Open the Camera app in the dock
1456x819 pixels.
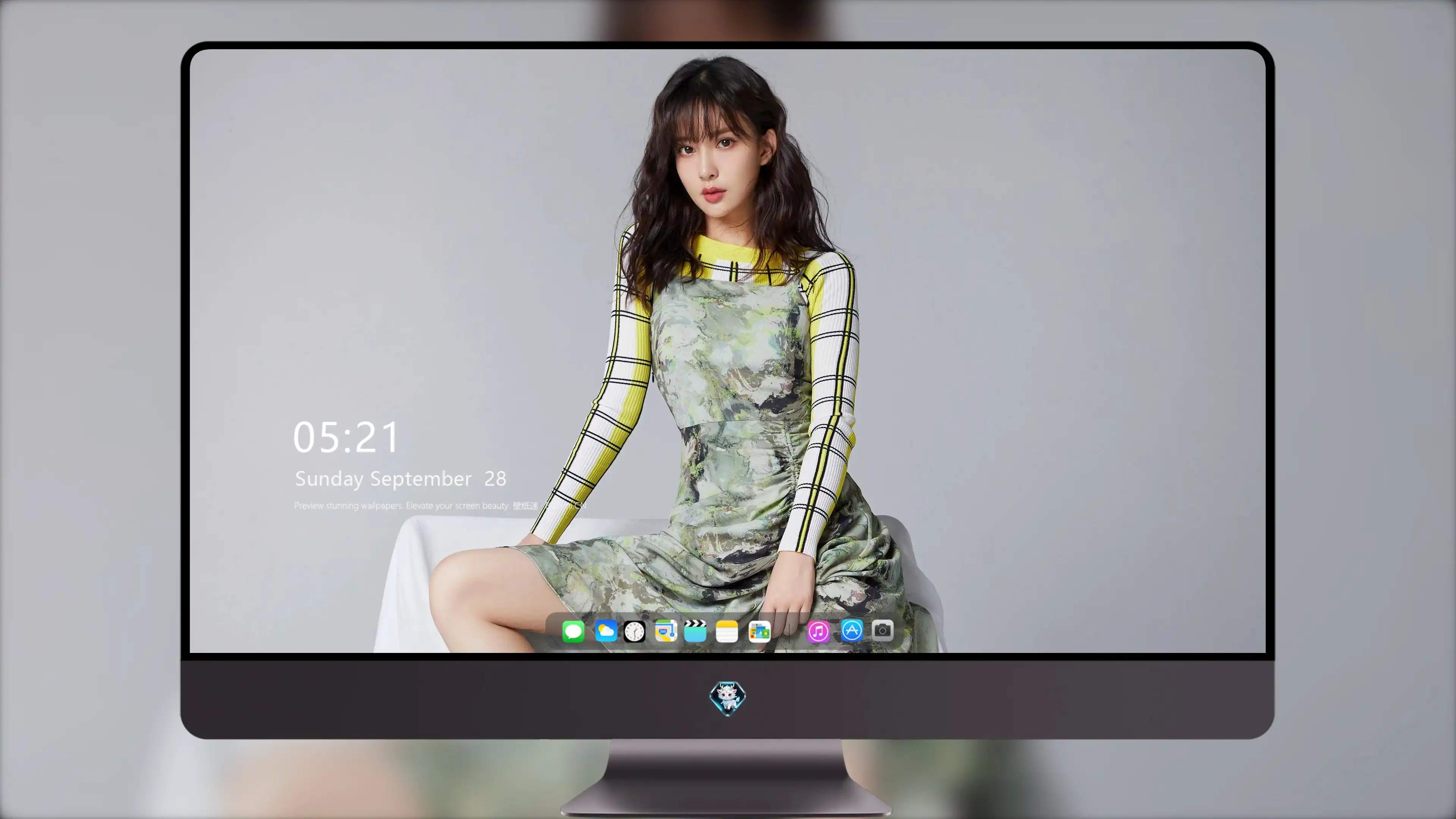coord(882,630)
